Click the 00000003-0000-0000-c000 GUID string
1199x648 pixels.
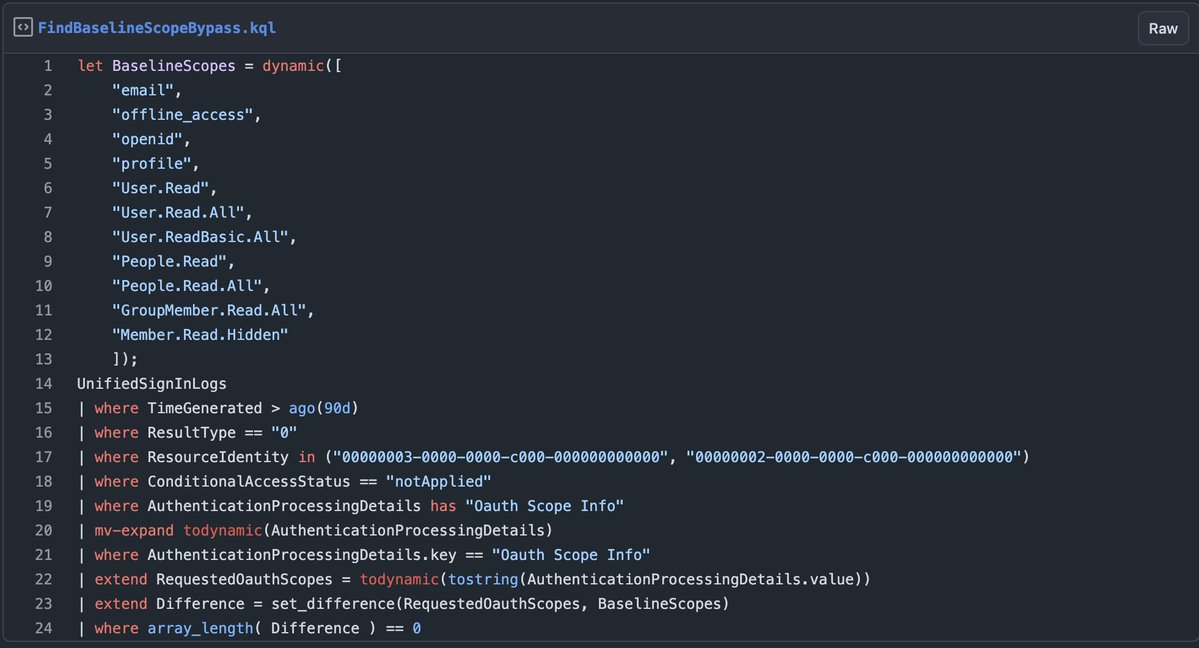pos(501,458)
